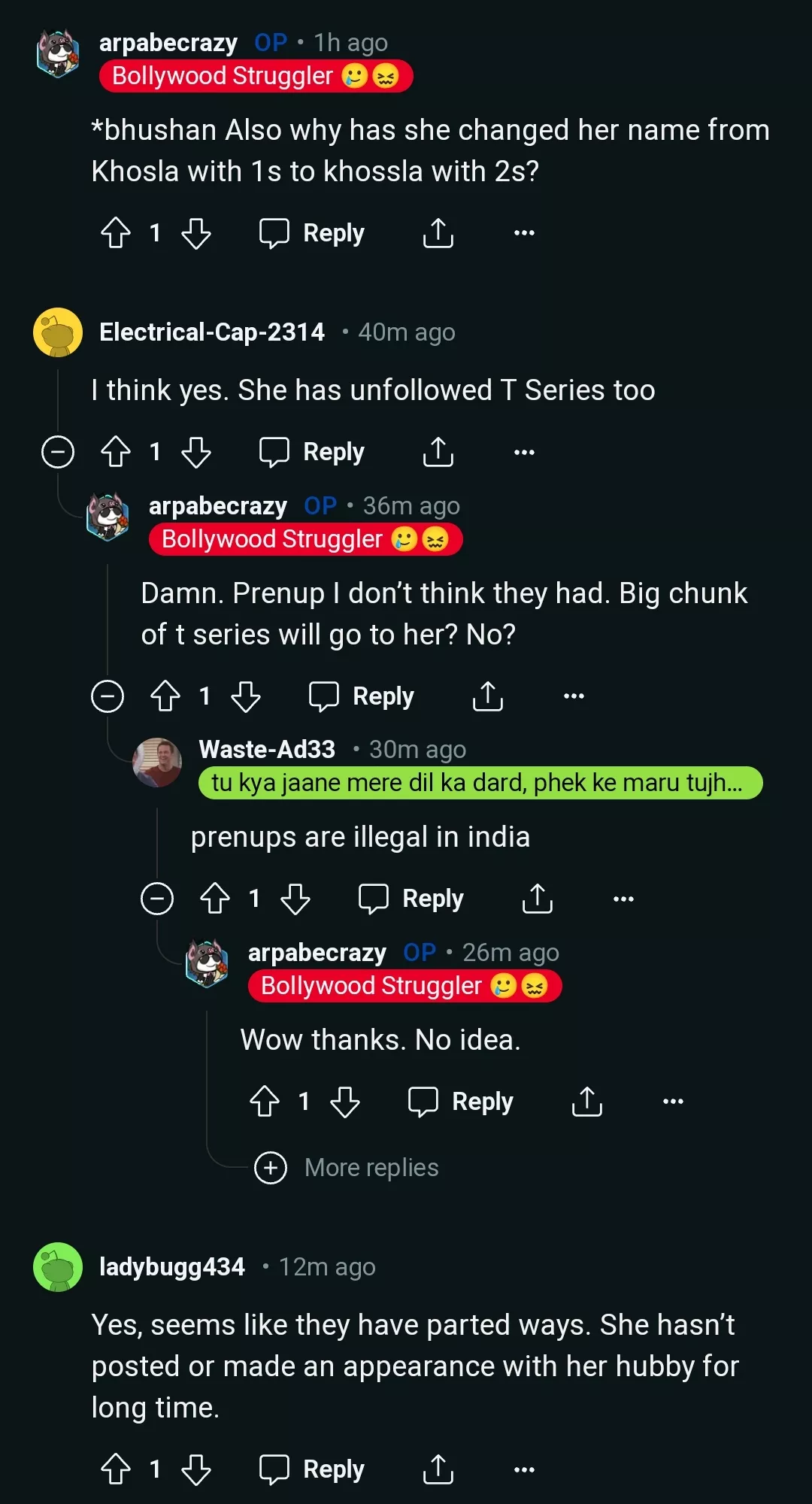Toggle downvote on Waste-Ad33's comment
Viewport: 812px width, 1504px height.
(295, 898)
